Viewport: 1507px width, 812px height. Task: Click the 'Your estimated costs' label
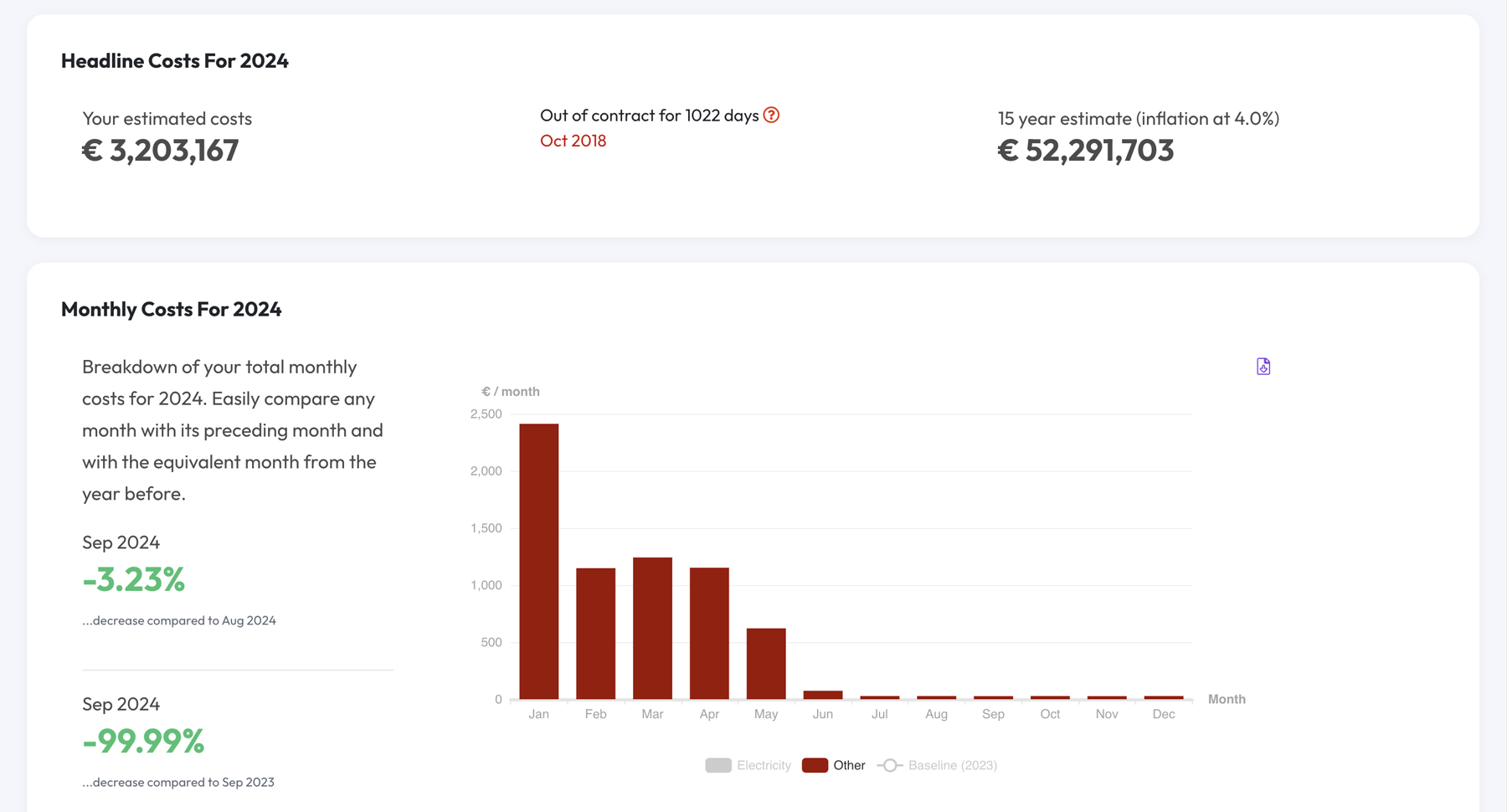[x=167, y=119]
